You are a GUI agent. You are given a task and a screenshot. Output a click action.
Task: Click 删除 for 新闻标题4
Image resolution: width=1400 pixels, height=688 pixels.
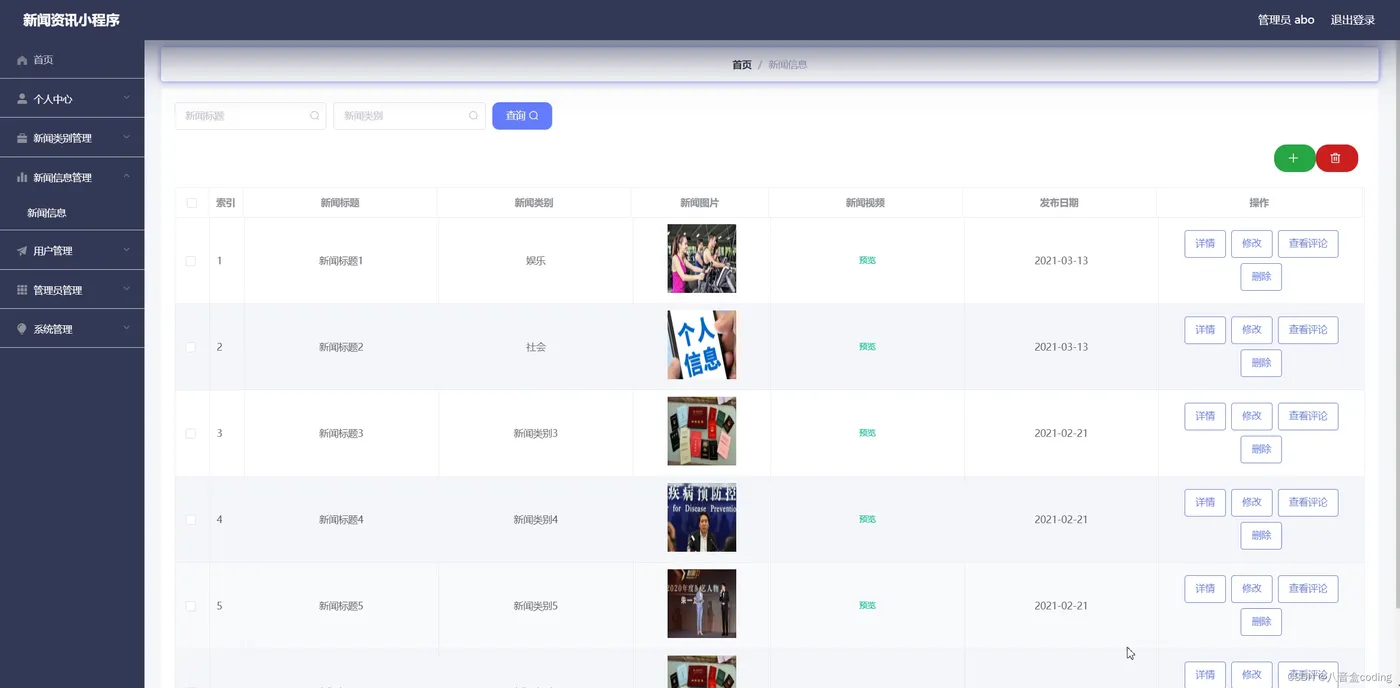[x=1261, y=536]
